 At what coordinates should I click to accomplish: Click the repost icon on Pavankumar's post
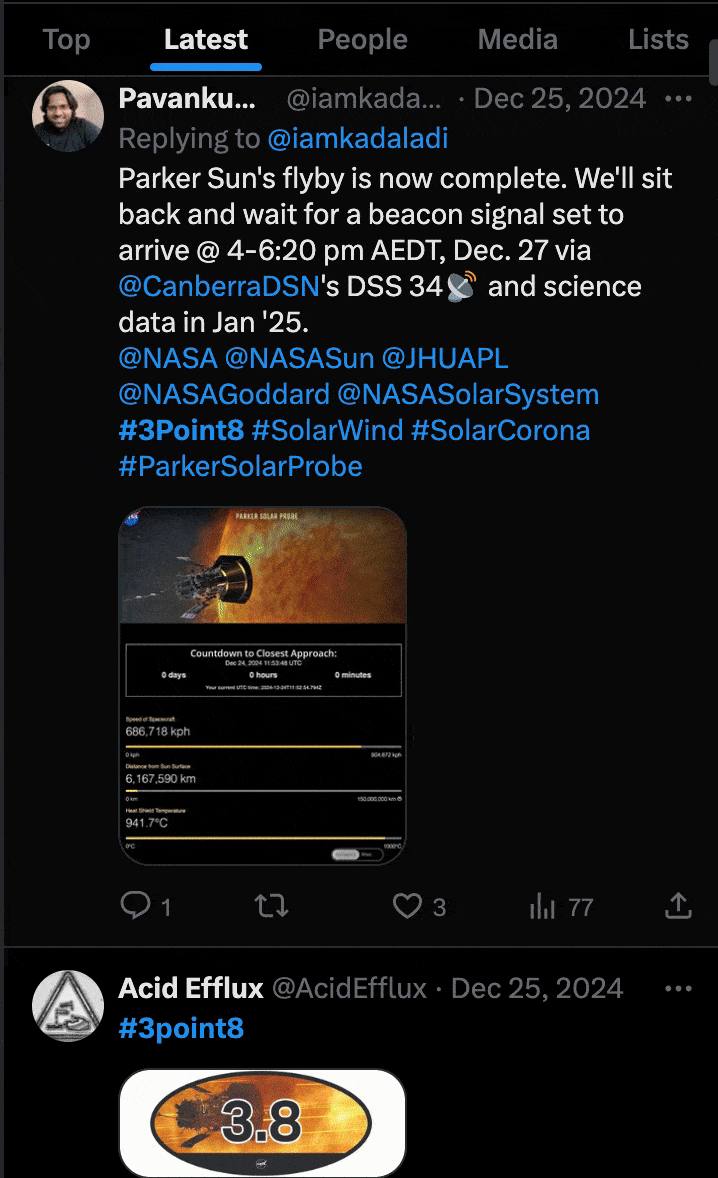pos(272,906)
